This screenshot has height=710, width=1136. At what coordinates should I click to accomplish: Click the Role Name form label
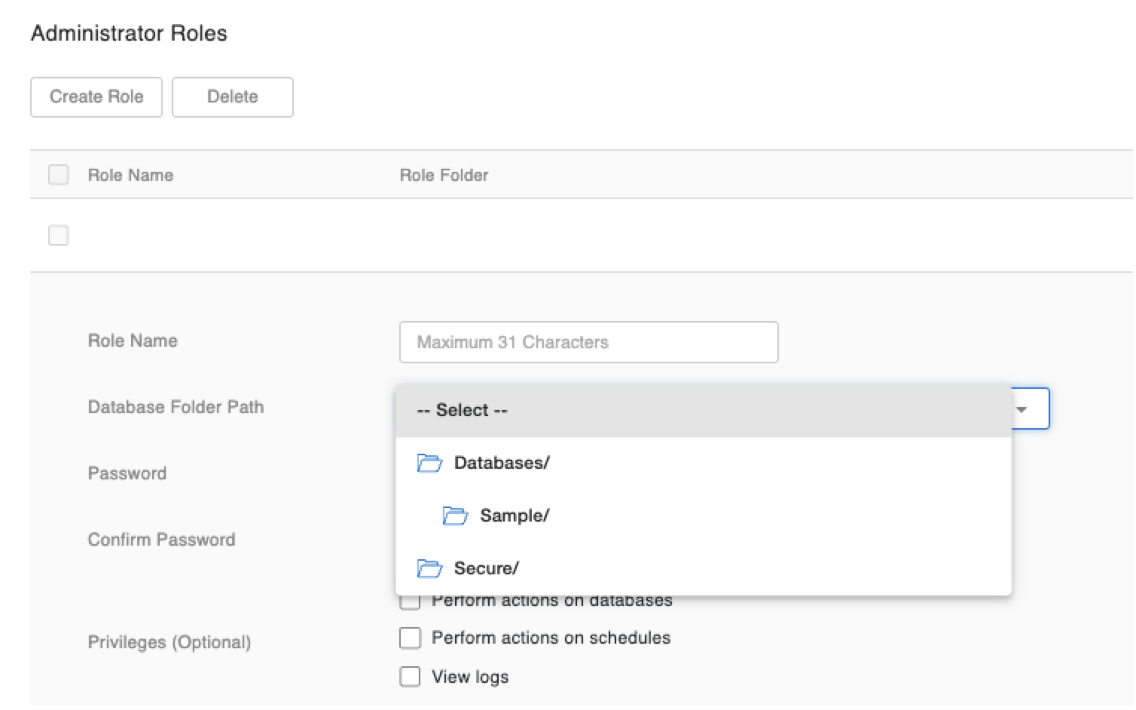tap(133, 341)
